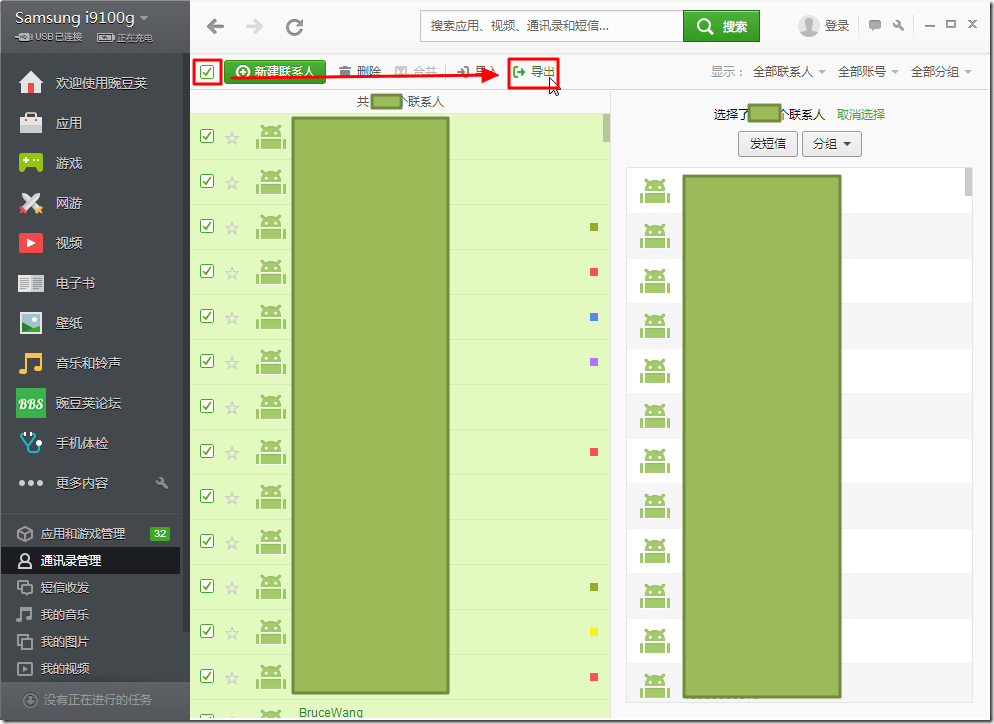The image size is (994, 724).
Task: Click the 发短信 send SMS button
Action: click(x=768, y=144)
